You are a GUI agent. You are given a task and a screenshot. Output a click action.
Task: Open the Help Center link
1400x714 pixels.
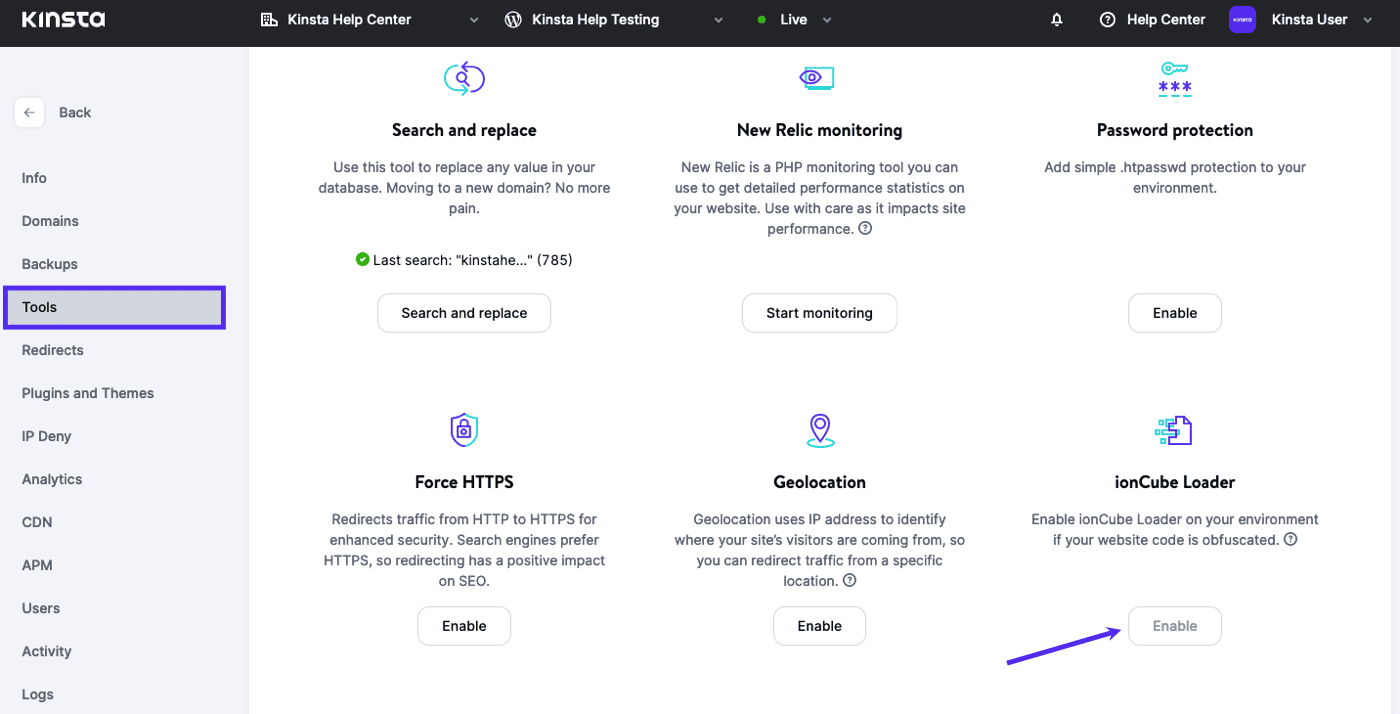pyautogui.click(x=1166, y=20)
